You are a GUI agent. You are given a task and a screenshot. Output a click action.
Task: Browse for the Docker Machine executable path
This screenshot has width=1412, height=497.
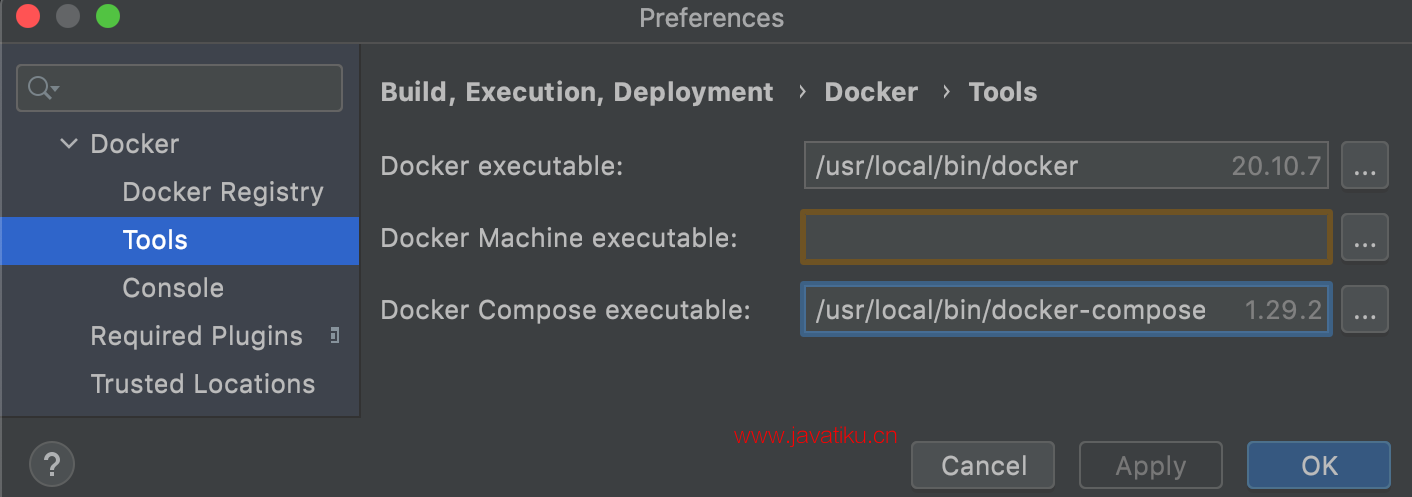[x=1364, y=238]
